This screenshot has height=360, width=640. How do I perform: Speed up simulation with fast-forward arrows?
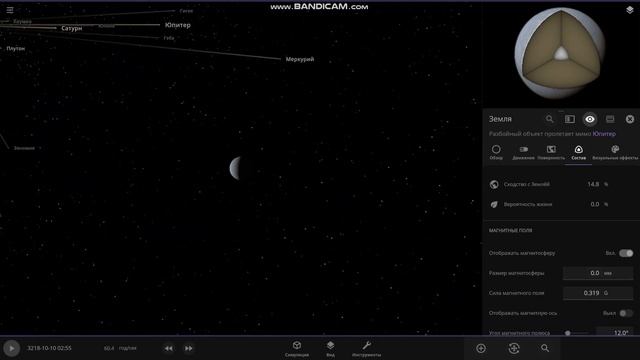click(188, 348)
